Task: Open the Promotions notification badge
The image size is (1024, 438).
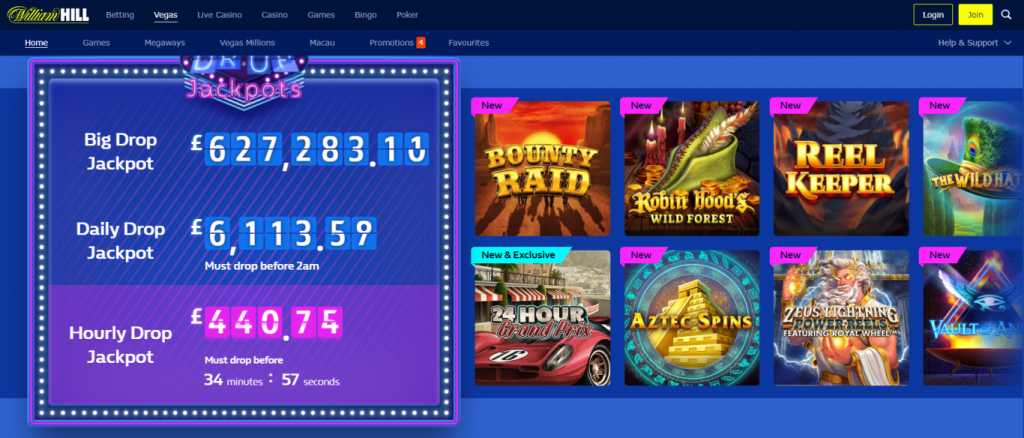Action: click(421, 42)
